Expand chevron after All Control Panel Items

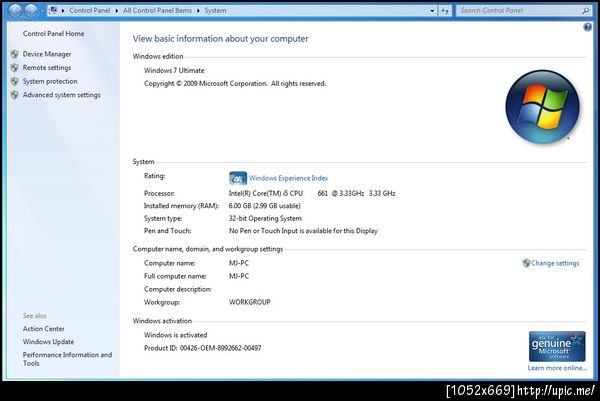198,11
